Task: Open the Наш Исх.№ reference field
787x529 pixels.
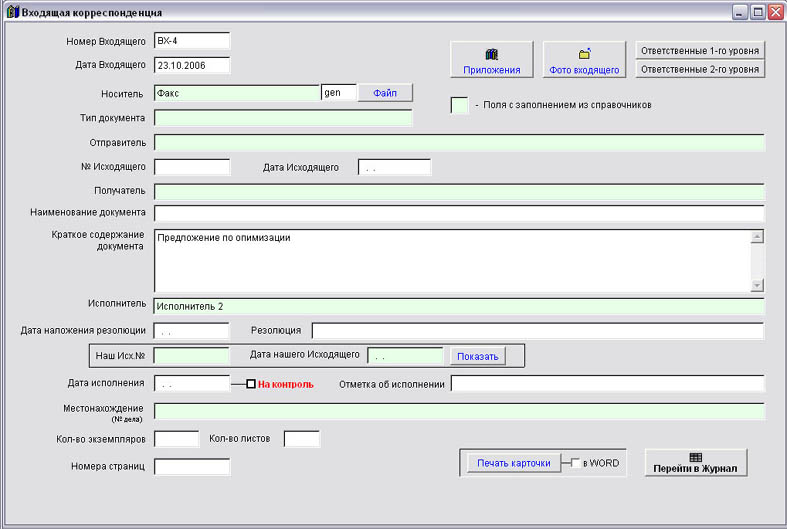Action: (x=191, y=356)
